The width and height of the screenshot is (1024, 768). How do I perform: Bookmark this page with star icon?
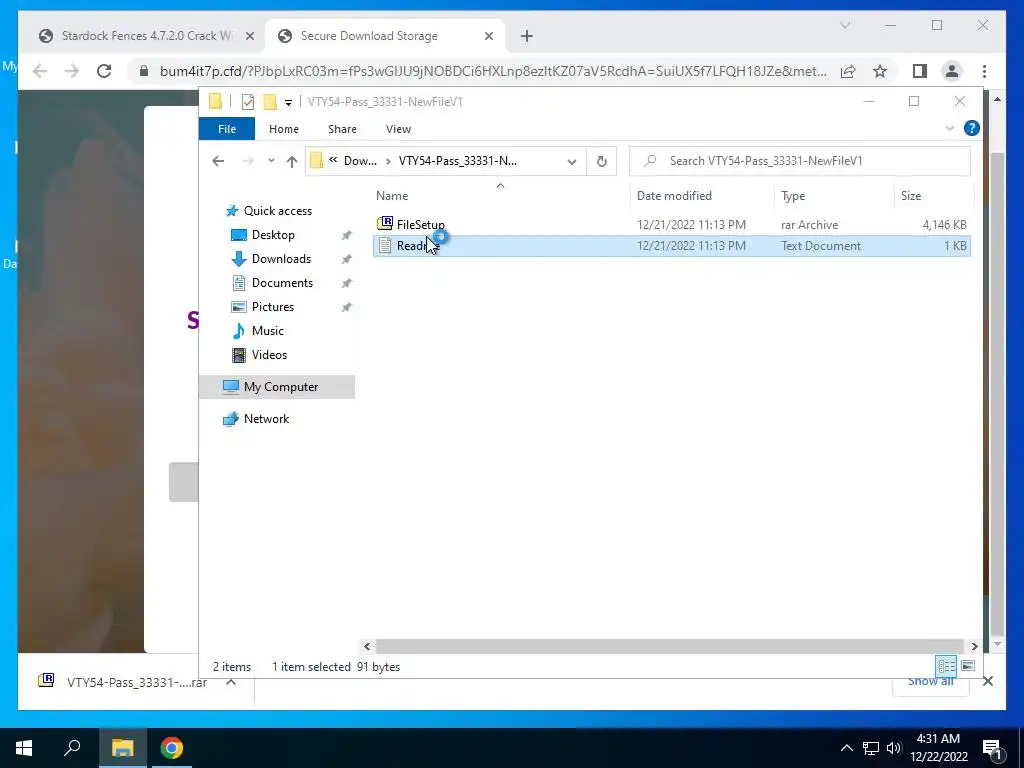pyautogui.click(x=880, y=71)
